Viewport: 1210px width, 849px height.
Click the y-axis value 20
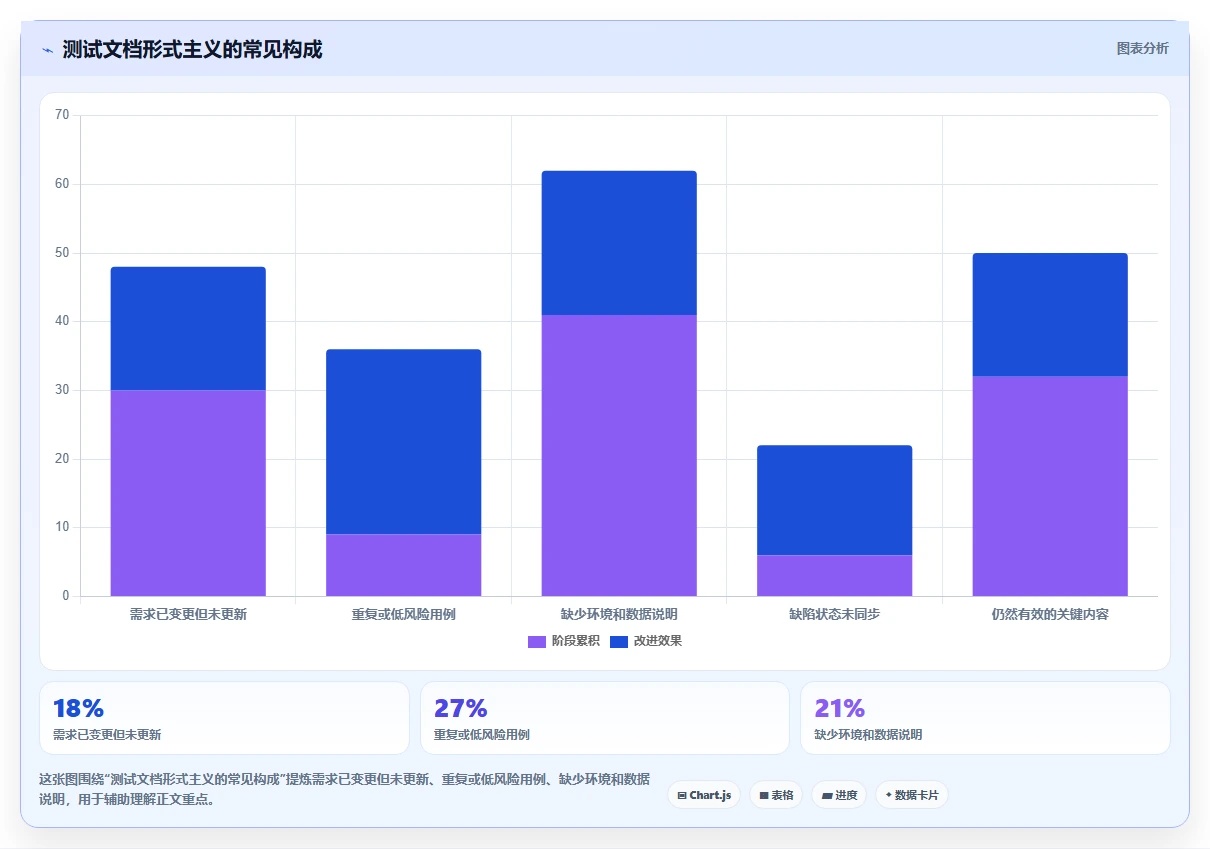click(x=63, y=459)
